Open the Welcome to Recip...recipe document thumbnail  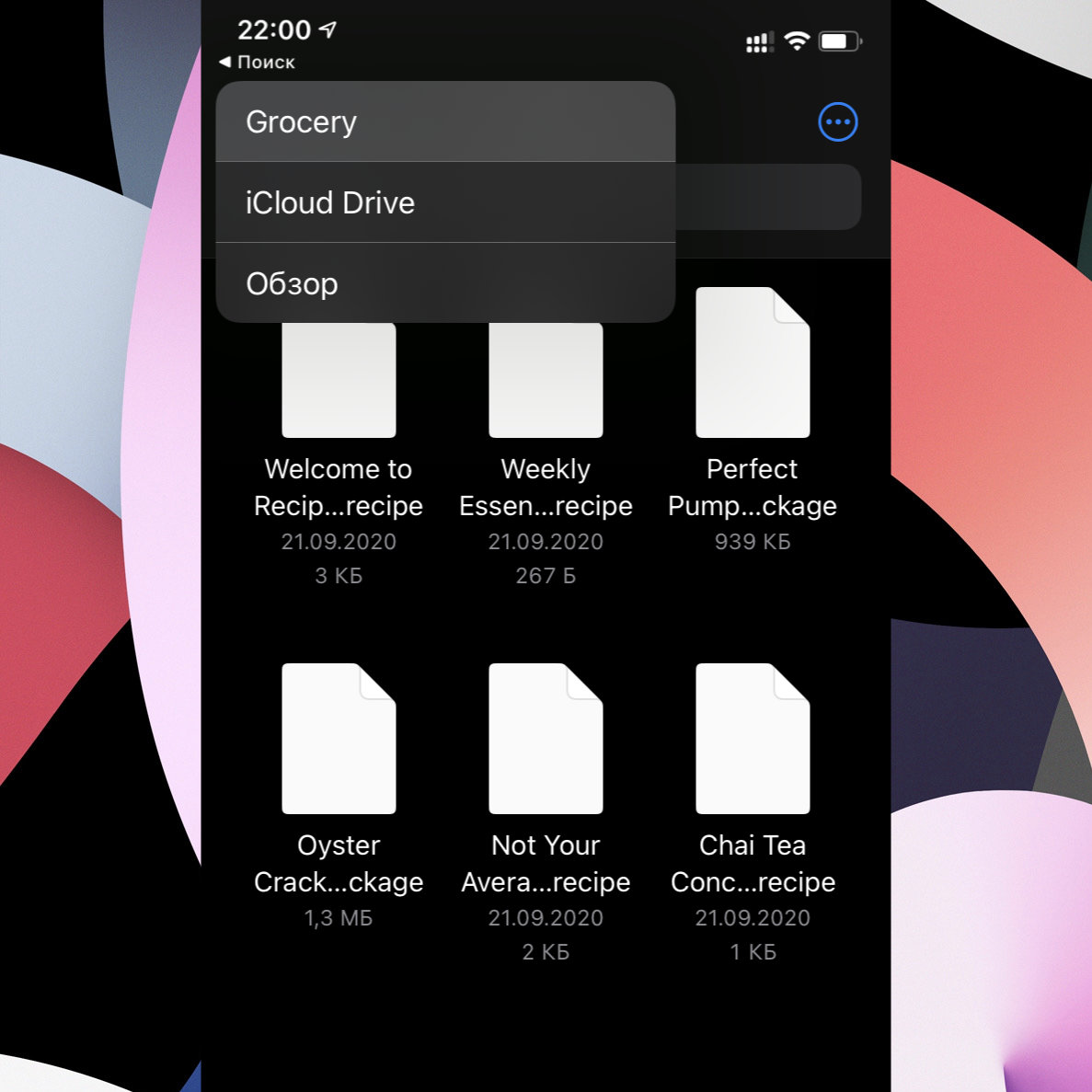coord(339,379)
